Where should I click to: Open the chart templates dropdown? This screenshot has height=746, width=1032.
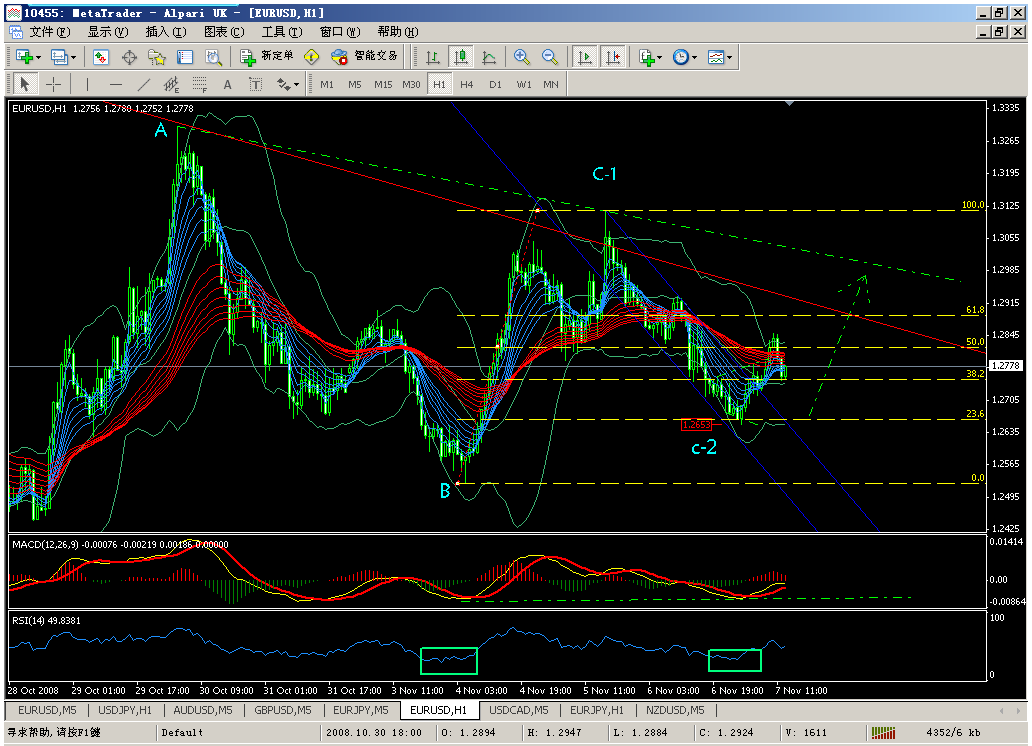pos(719,57)
